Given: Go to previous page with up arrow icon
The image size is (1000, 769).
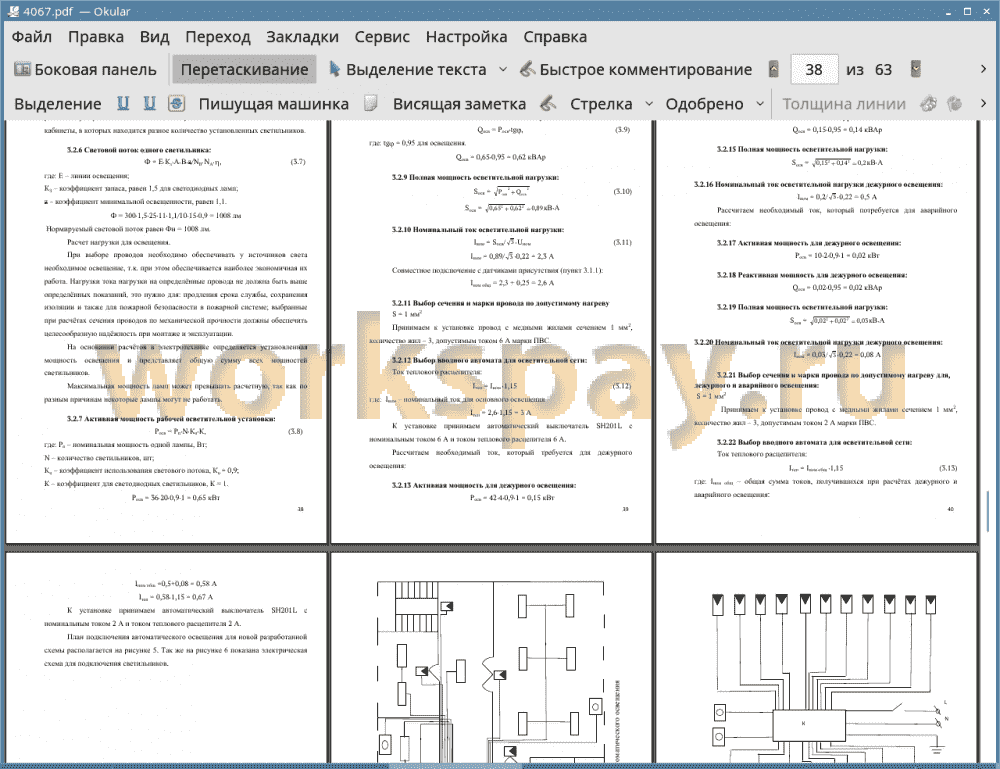Looking at the screenshot, I should 774,69.
